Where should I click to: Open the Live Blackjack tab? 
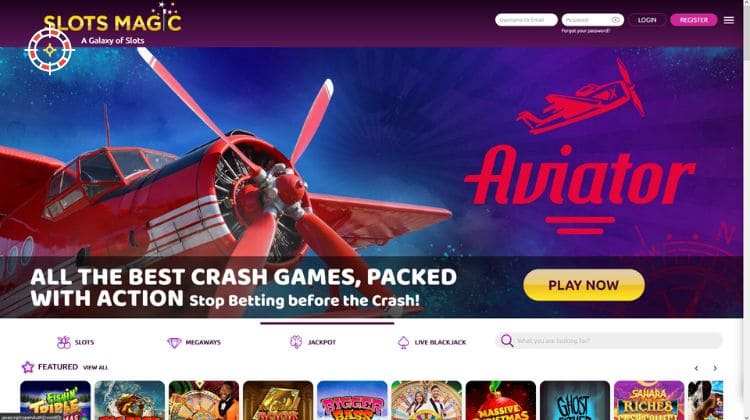pos(431,343)
